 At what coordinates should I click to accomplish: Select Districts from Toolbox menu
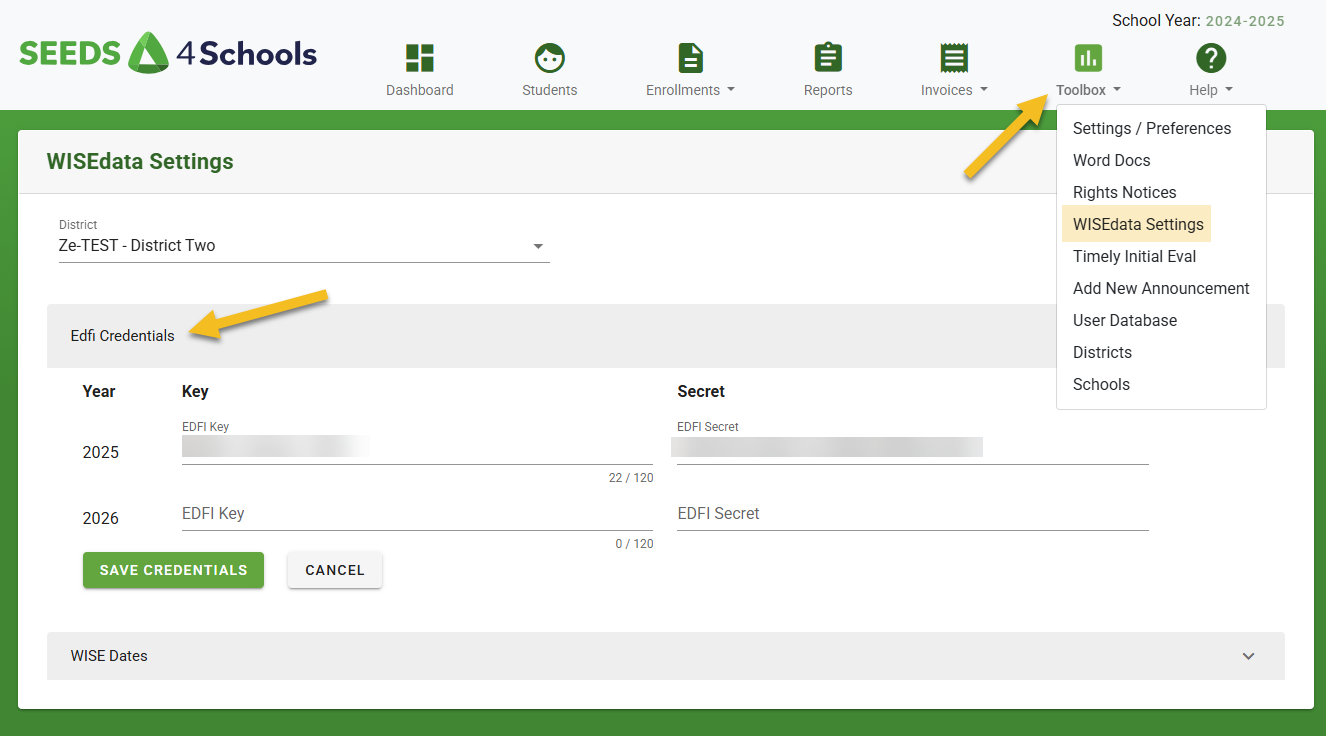pos(1102,352)
